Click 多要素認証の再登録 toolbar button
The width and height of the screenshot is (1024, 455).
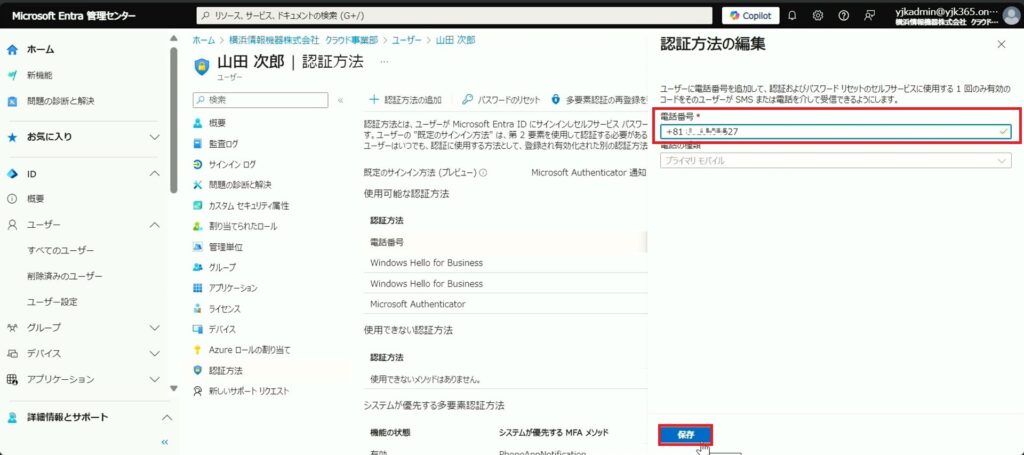(x=599, y=100)
